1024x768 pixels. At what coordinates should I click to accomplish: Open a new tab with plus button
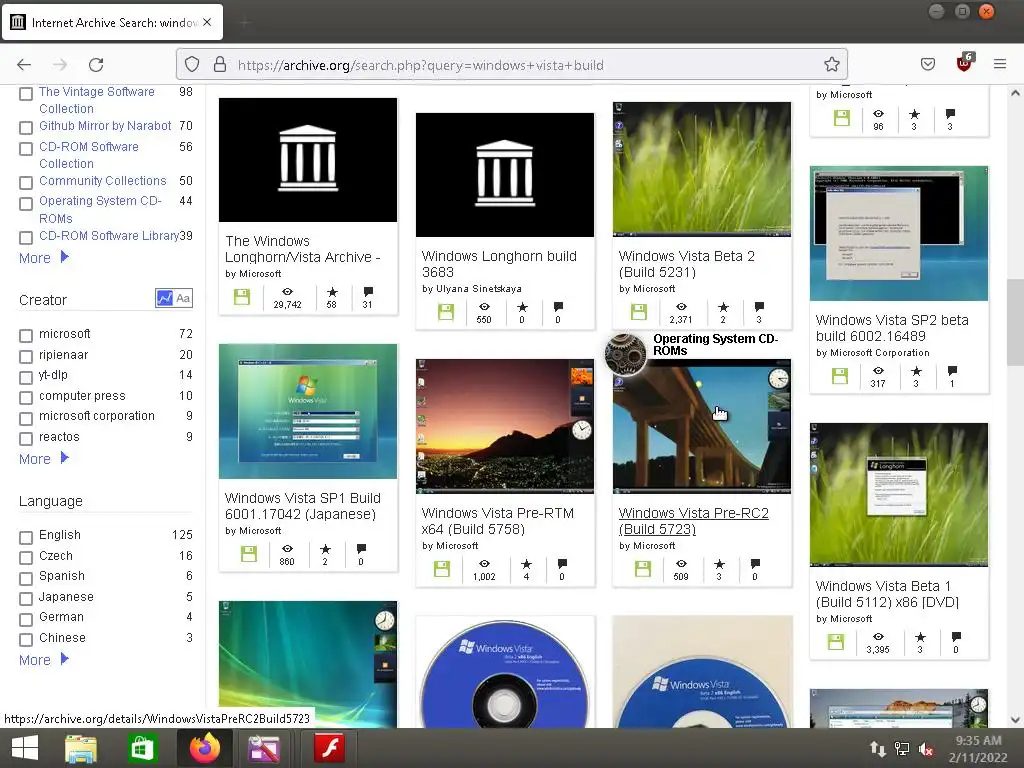click(x=245, y=23)
